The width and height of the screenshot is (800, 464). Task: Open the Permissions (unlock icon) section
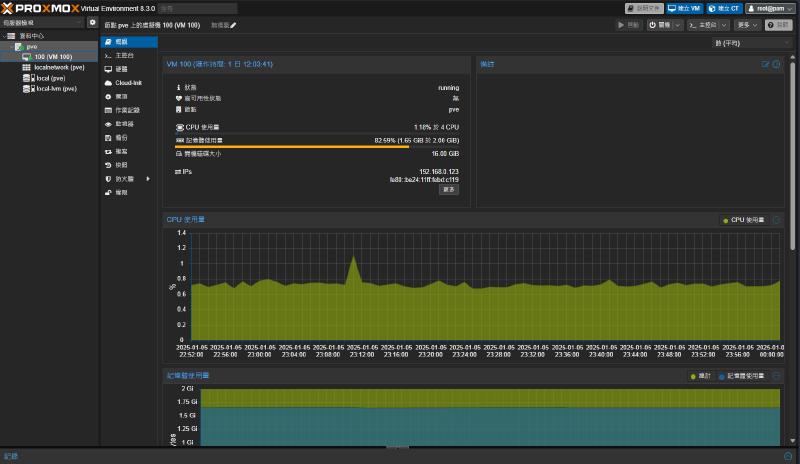coord(129,192)
